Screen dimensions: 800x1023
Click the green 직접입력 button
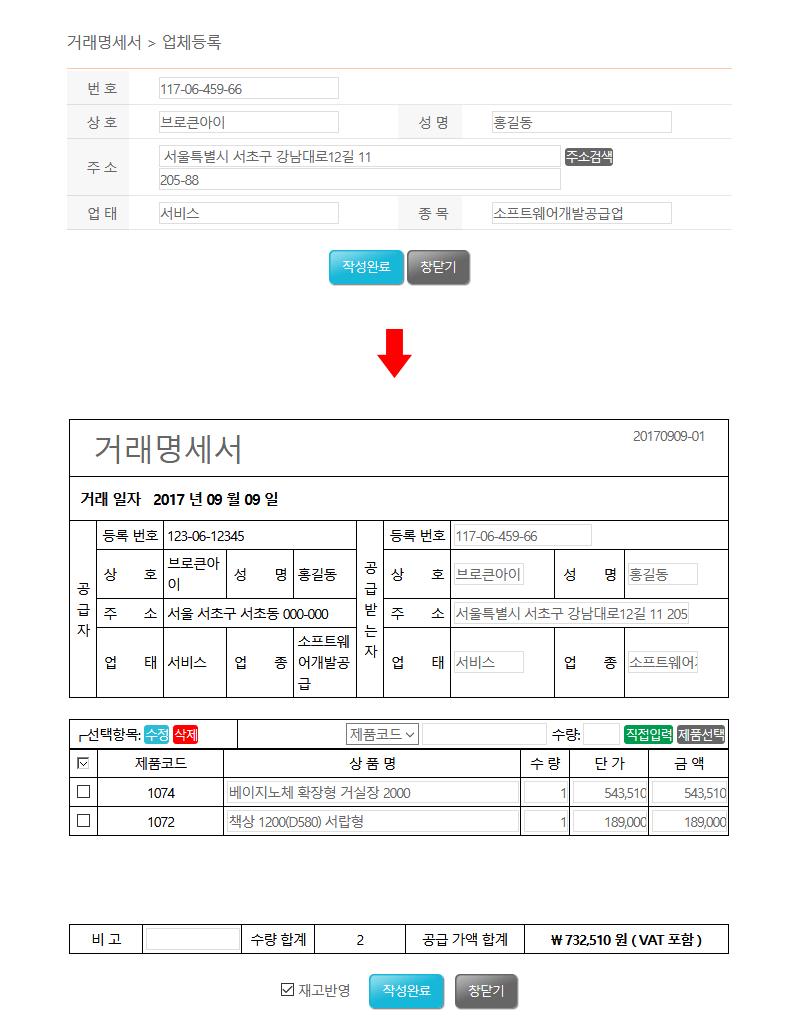tap(648, 734)
